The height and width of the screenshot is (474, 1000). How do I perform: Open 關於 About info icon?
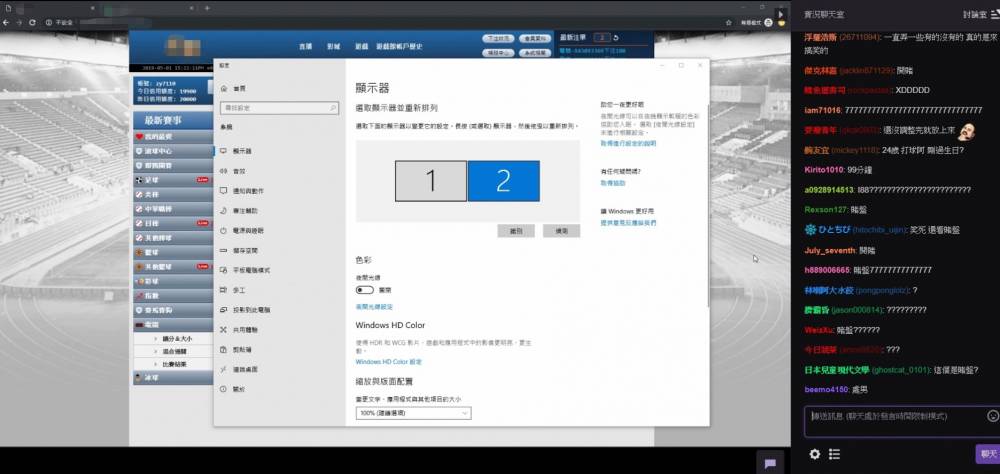(223, 389)
